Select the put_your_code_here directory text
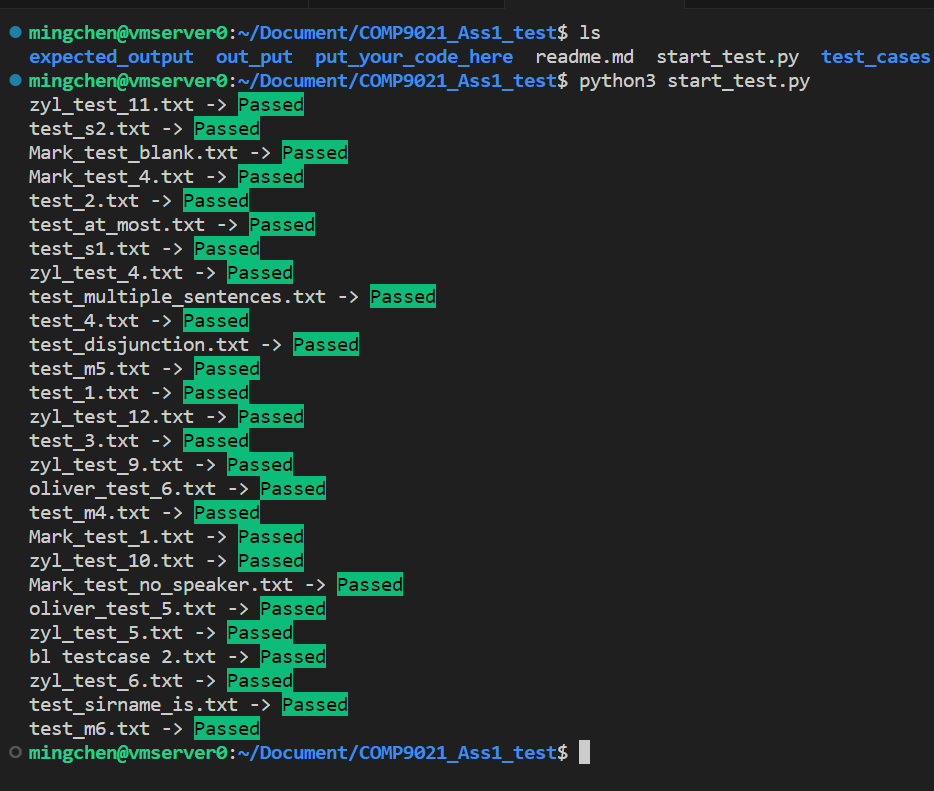The height and width of the screenshot is (791, 934). point(412,56)
